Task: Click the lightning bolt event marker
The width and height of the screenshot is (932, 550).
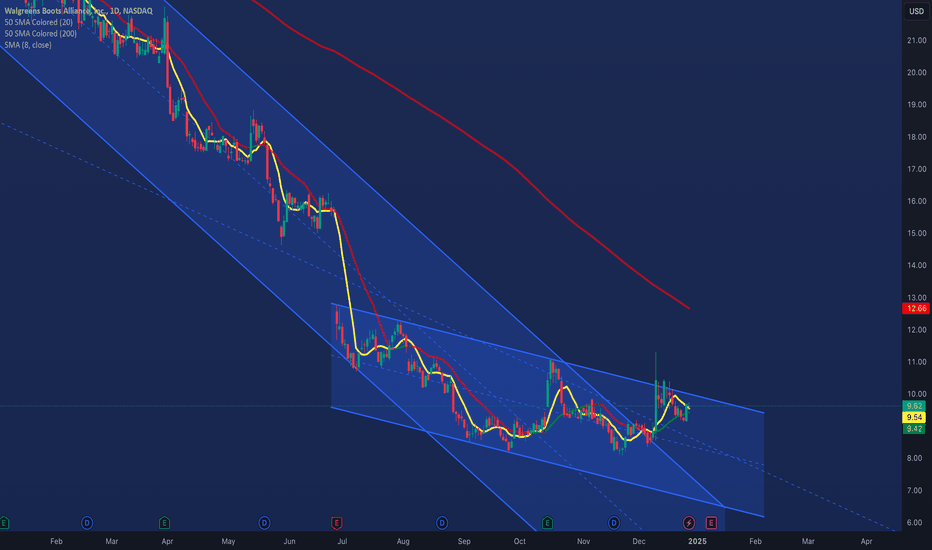Action: pyautogui.click(x=689, y=523)
